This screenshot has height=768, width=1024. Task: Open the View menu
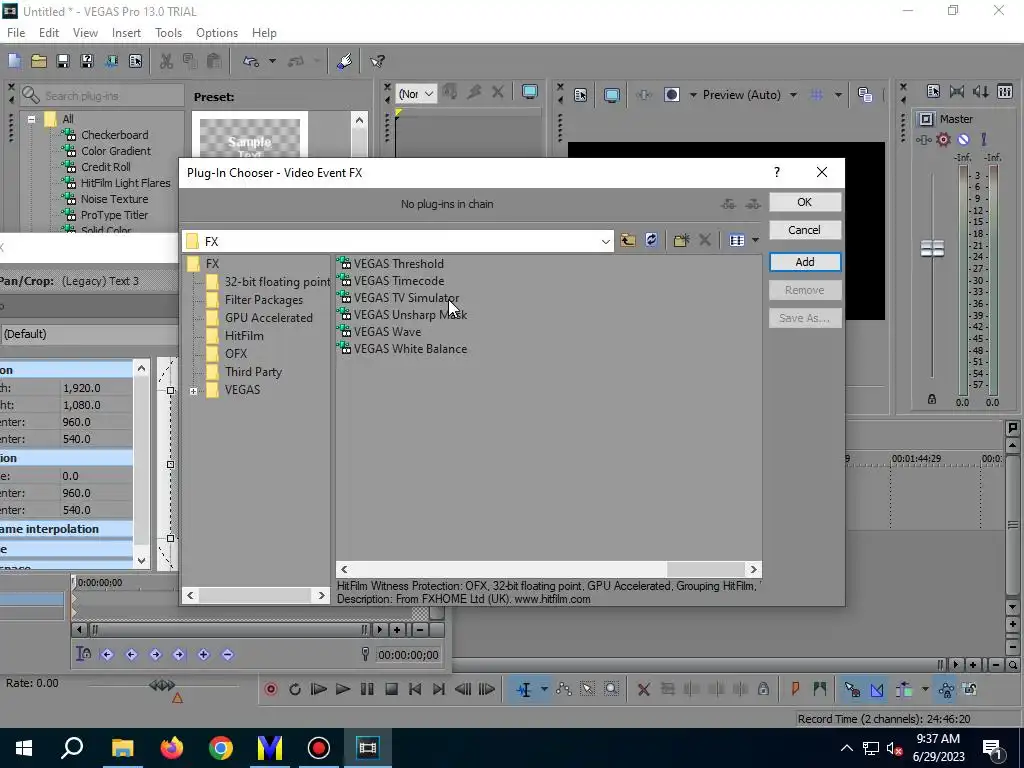point(85,33)
